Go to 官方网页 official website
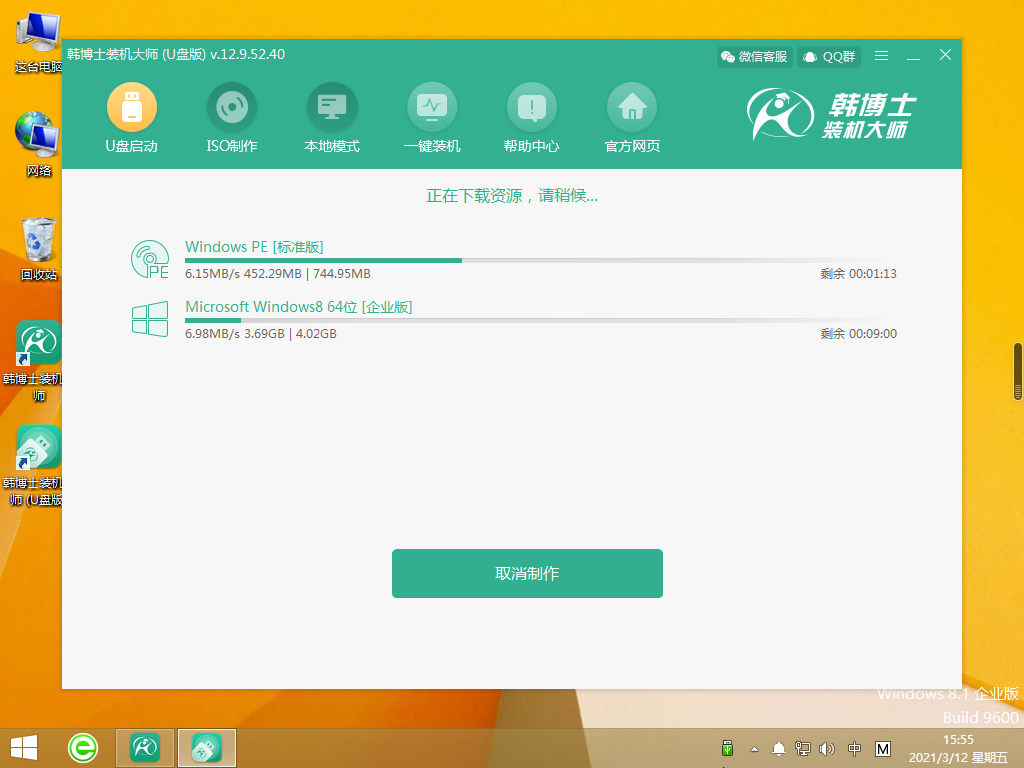The image size is (1024, 768). point(632,106)
